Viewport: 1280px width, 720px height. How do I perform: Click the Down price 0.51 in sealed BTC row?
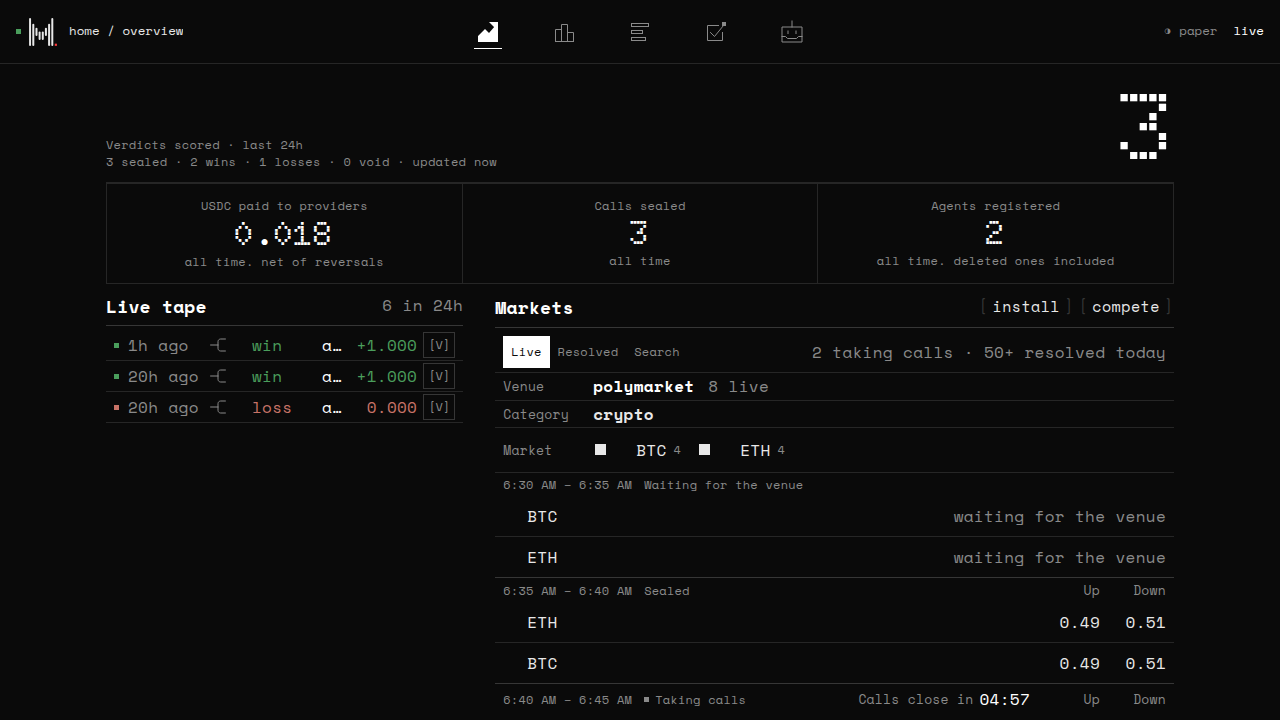click(1145, 664)
